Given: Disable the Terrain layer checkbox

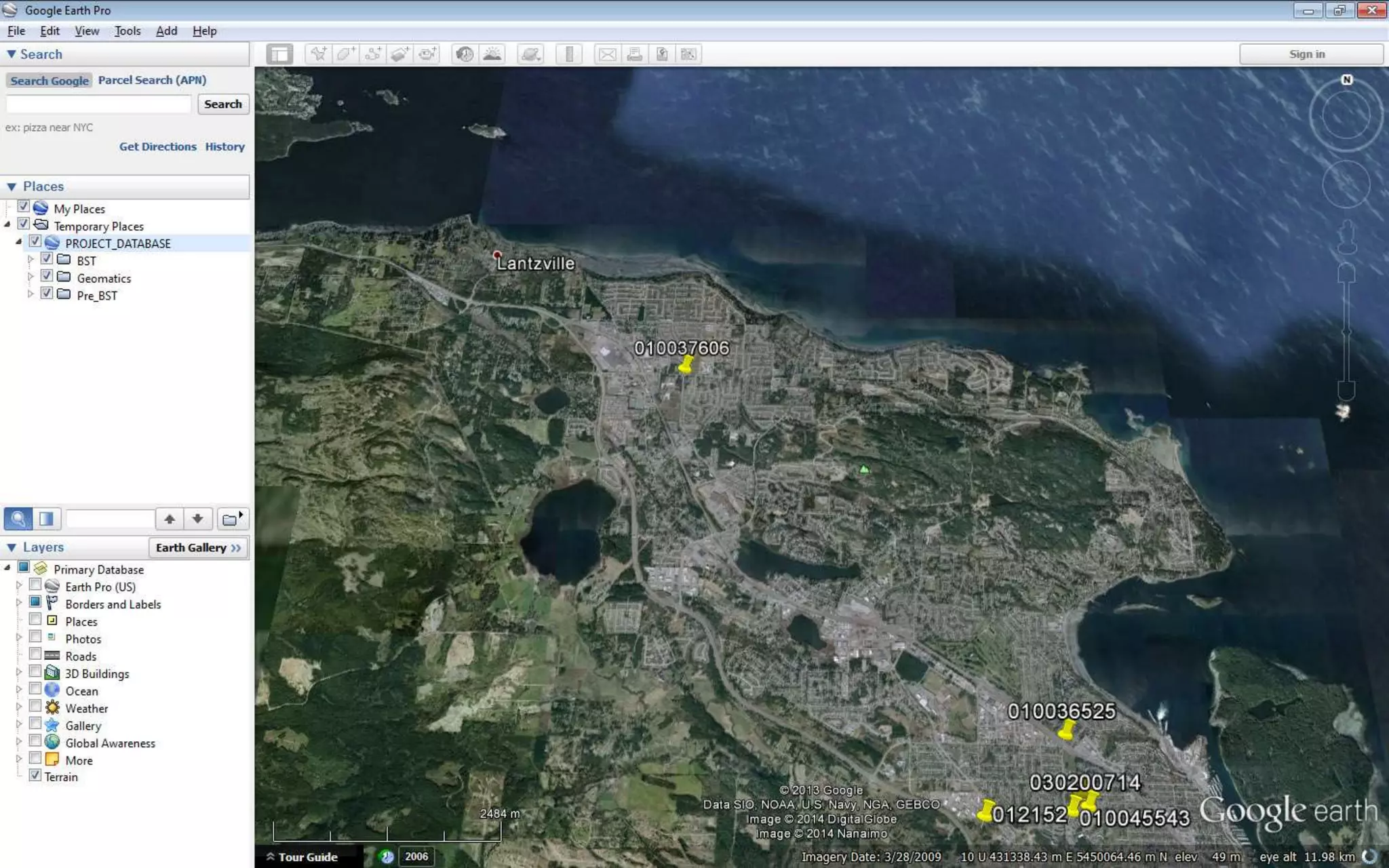Looking at the screenshot, I should [x=35, y=775].
